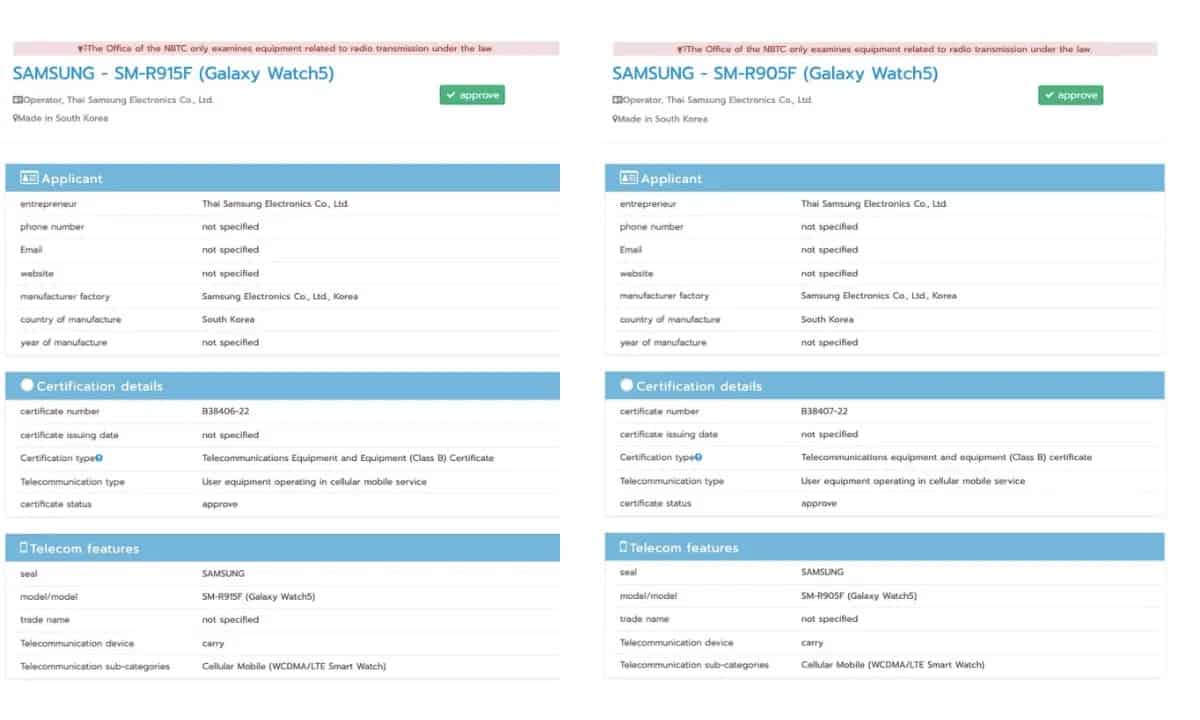Screen dimensions: 1200x720
Task: Click the Certification details header on the SM-R915F page
Action: coord(283,386)
